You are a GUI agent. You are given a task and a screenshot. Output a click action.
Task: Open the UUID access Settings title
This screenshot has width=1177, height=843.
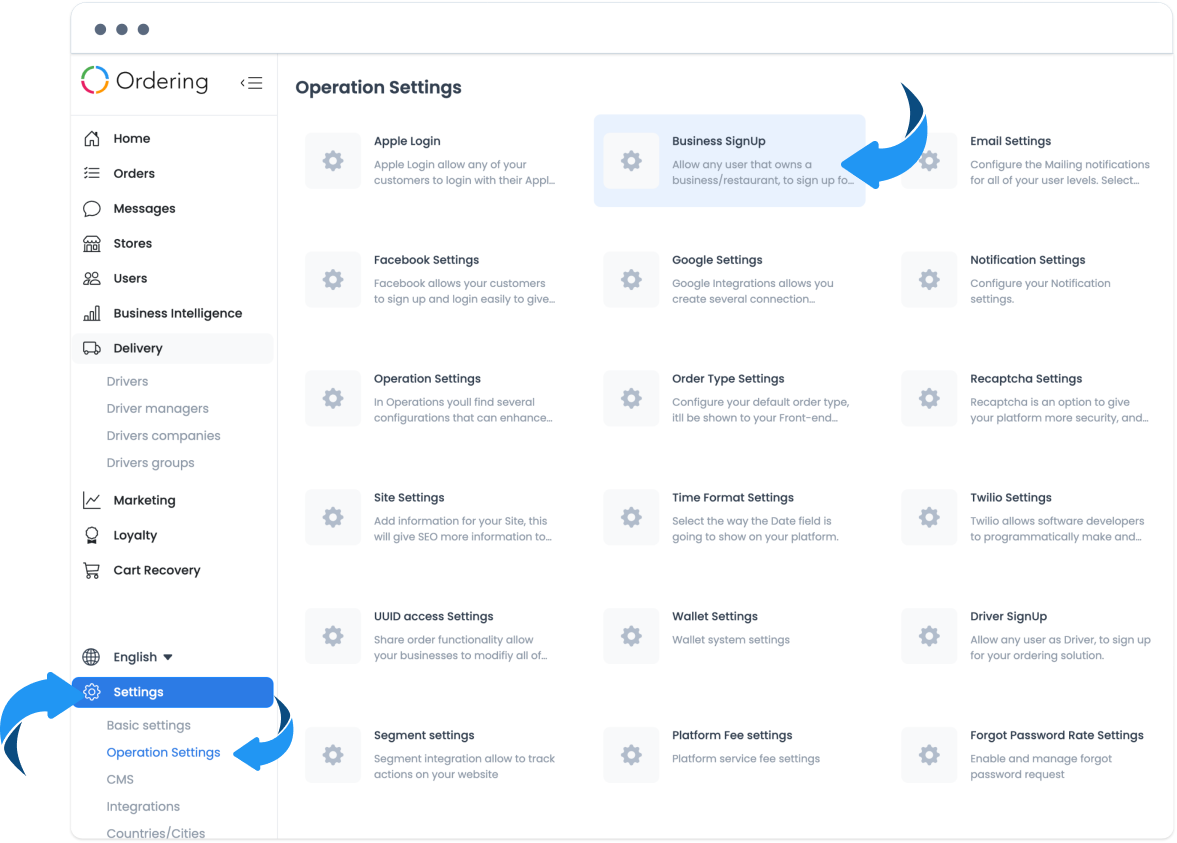click(434, 616)
